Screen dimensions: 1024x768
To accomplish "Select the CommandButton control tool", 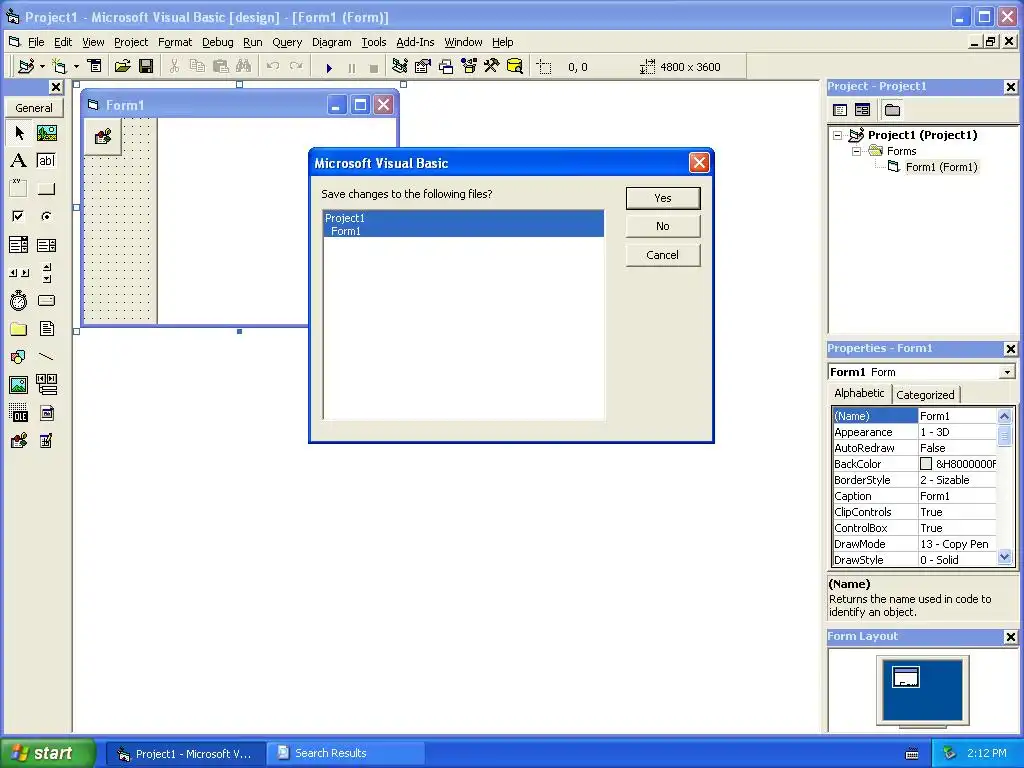I will pyautogui.click(x=46, y=189).
